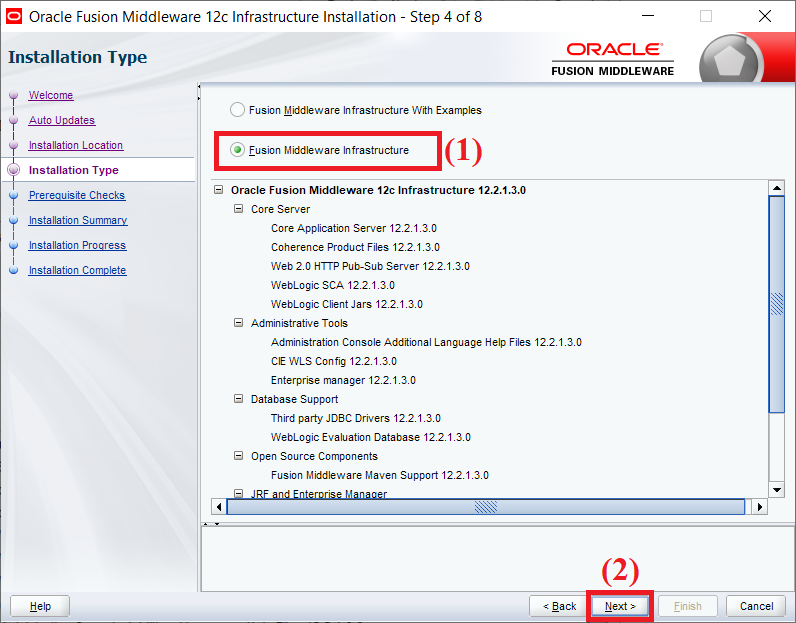Click Next to continue installation

tap(620, 606)
